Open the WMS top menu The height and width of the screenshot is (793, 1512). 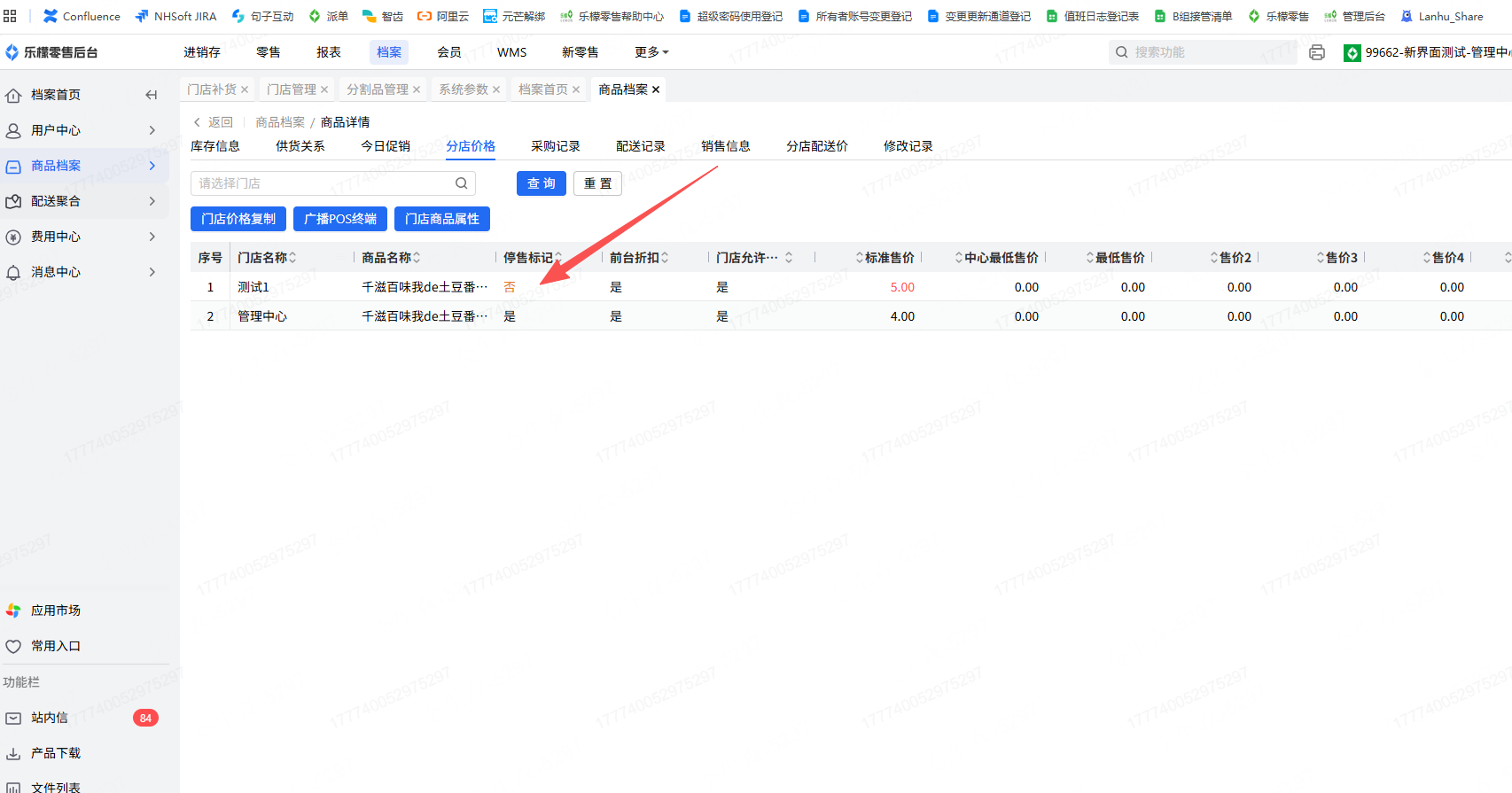coord(511,52)
